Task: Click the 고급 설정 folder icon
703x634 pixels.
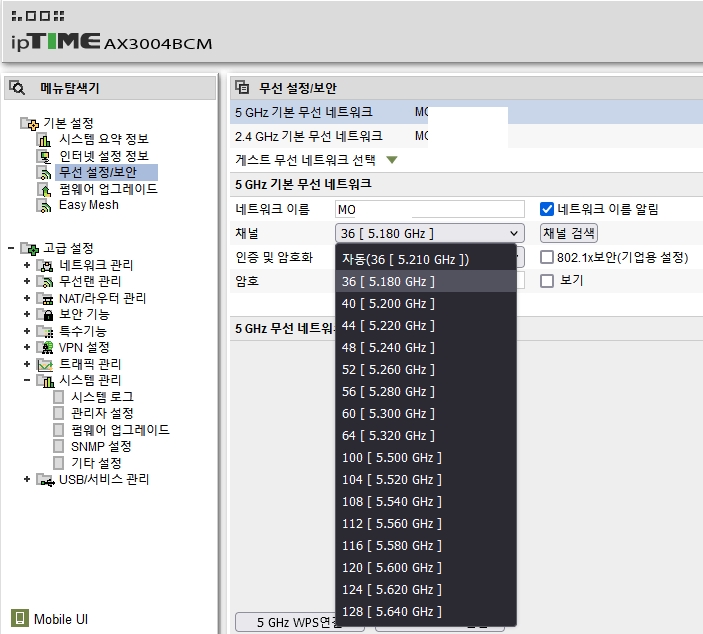Action: (30, 248)
